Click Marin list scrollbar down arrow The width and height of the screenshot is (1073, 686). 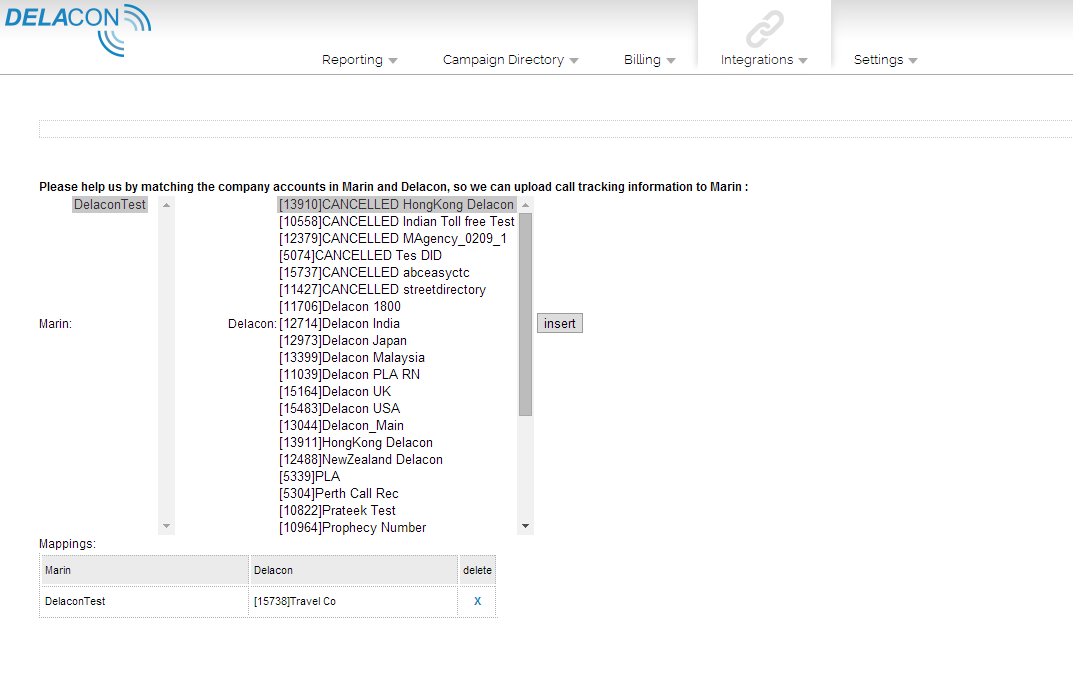tap(166, 526)
